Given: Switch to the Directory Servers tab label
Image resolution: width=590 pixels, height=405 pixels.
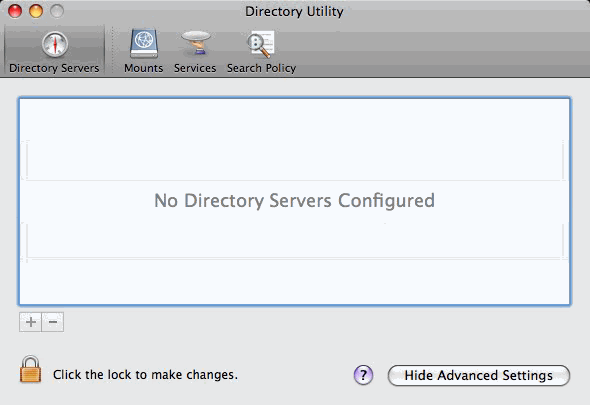Looking at the screenshot, I should [54, 68].
